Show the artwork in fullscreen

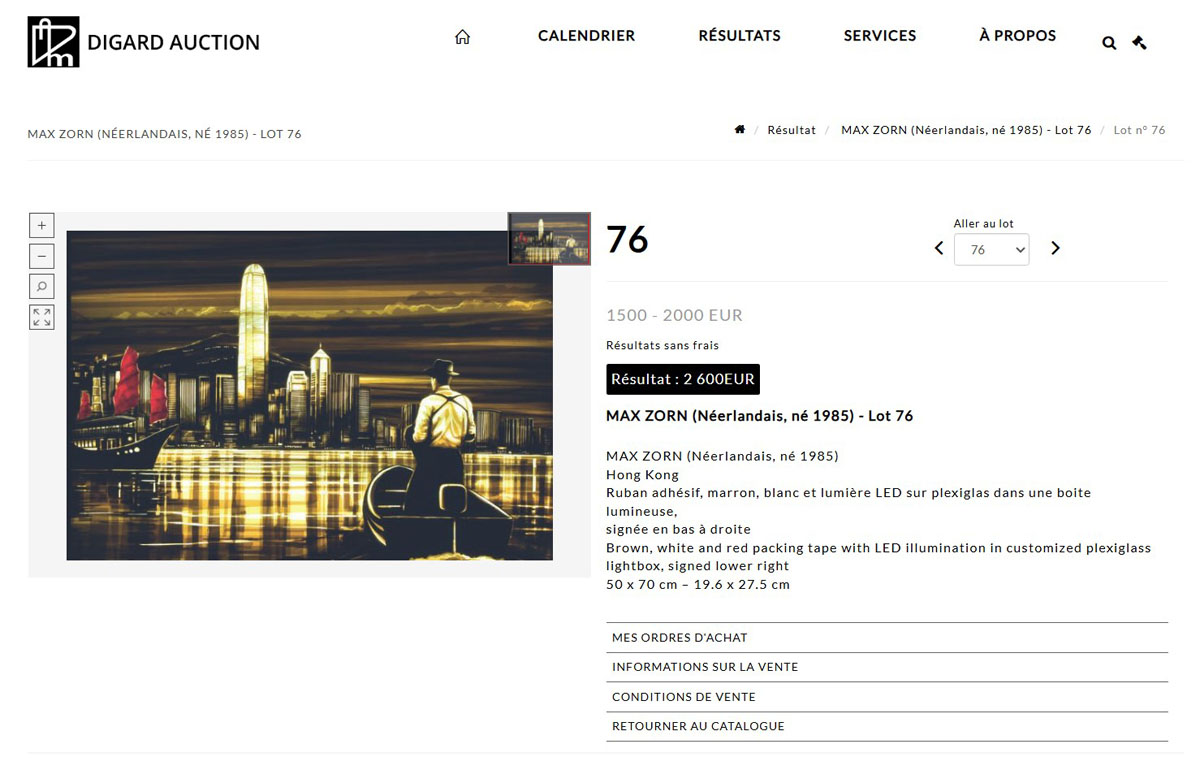[41, 318]
